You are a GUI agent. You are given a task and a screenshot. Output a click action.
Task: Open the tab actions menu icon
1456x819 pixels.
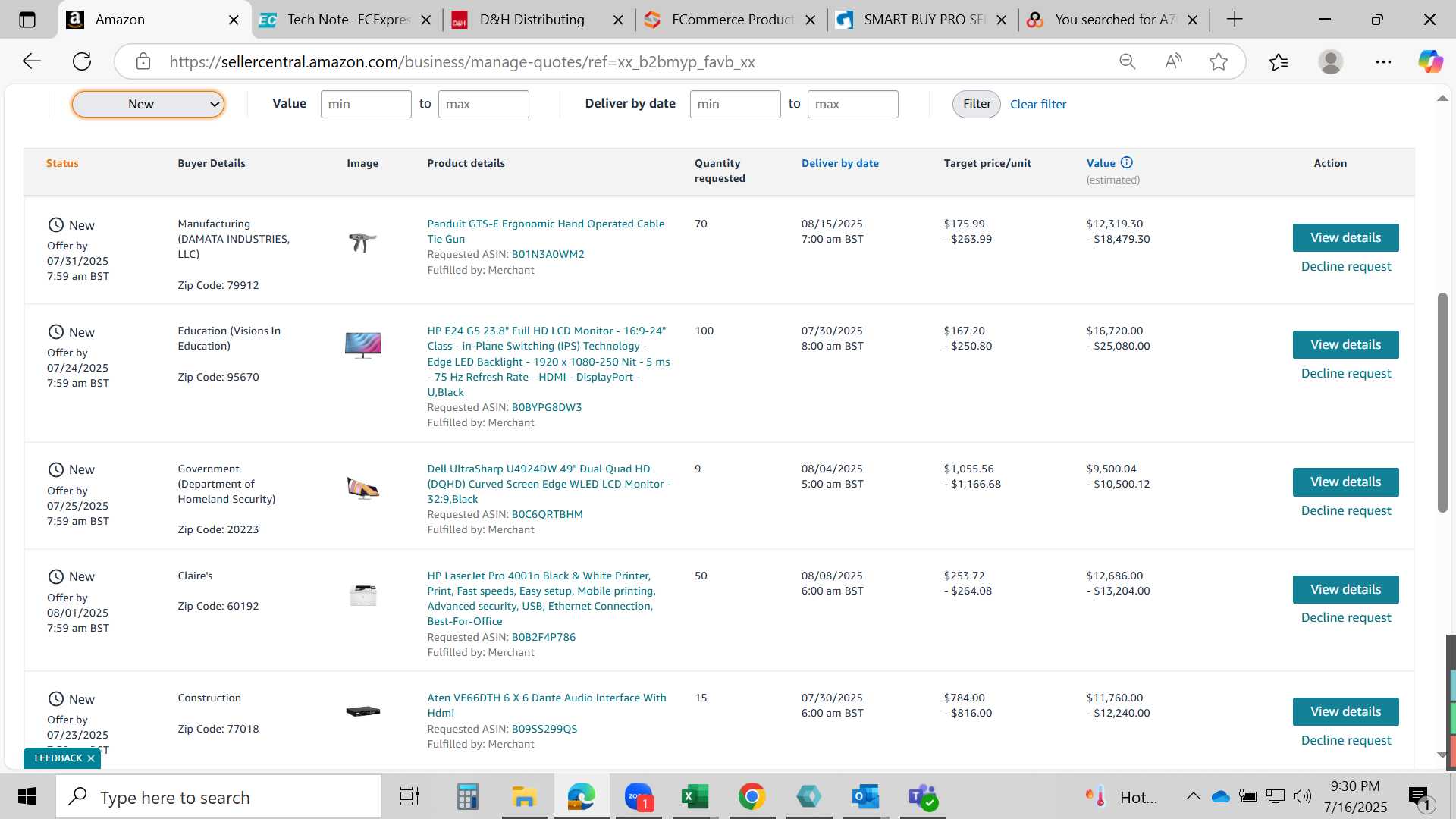click(27, 20)
